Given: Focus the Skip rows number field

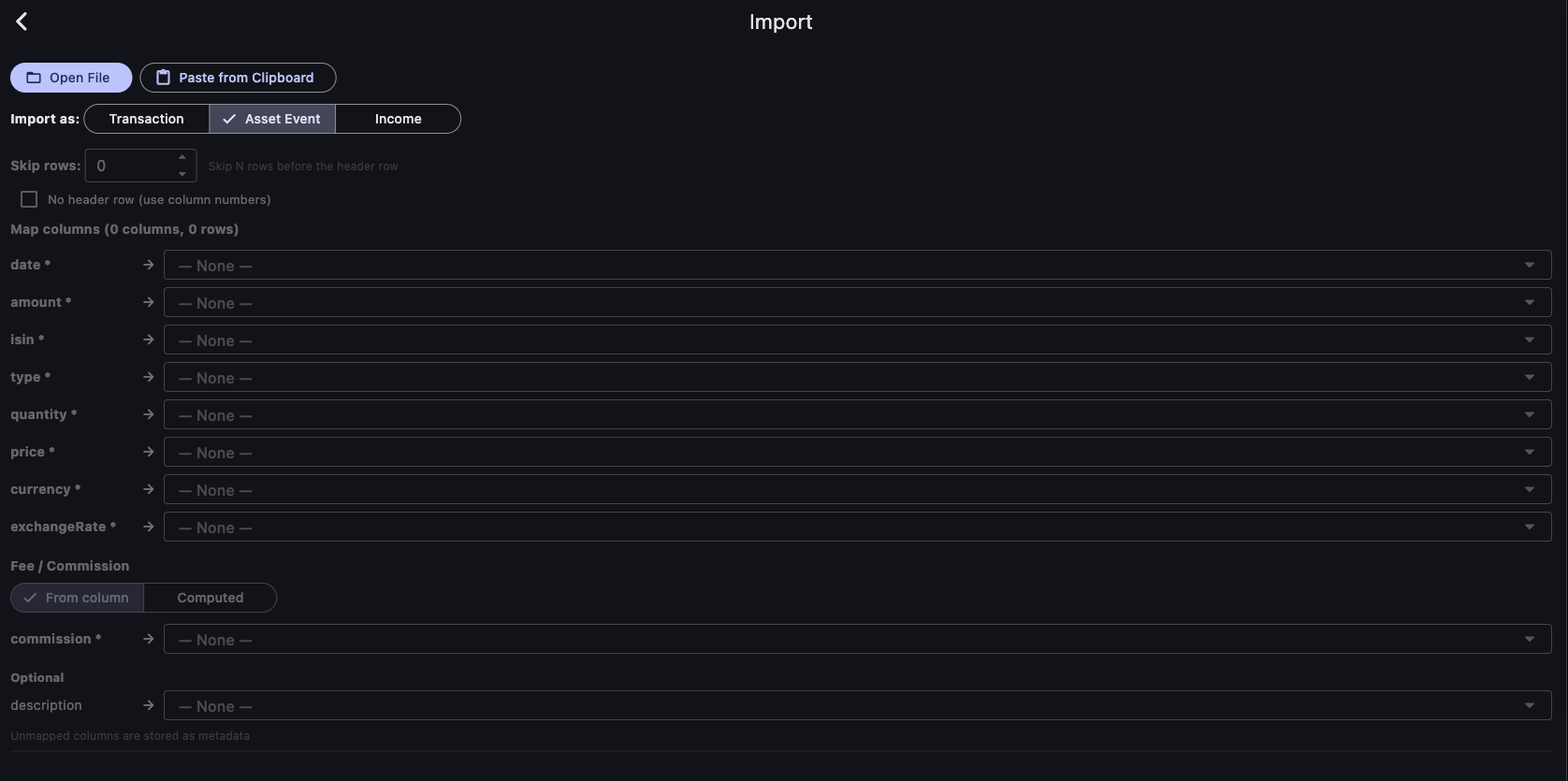Looking at the screenshot, I should coord(131,166).
